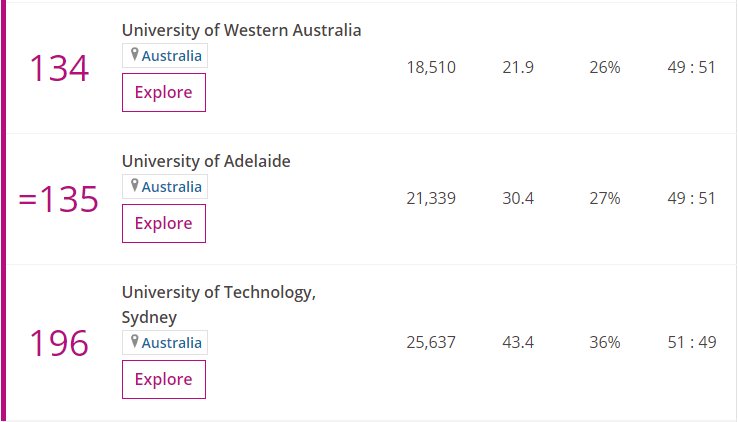Click the pin icon for University of Technology, Sydney
The image size is (738, 422).
pos(135,342)
